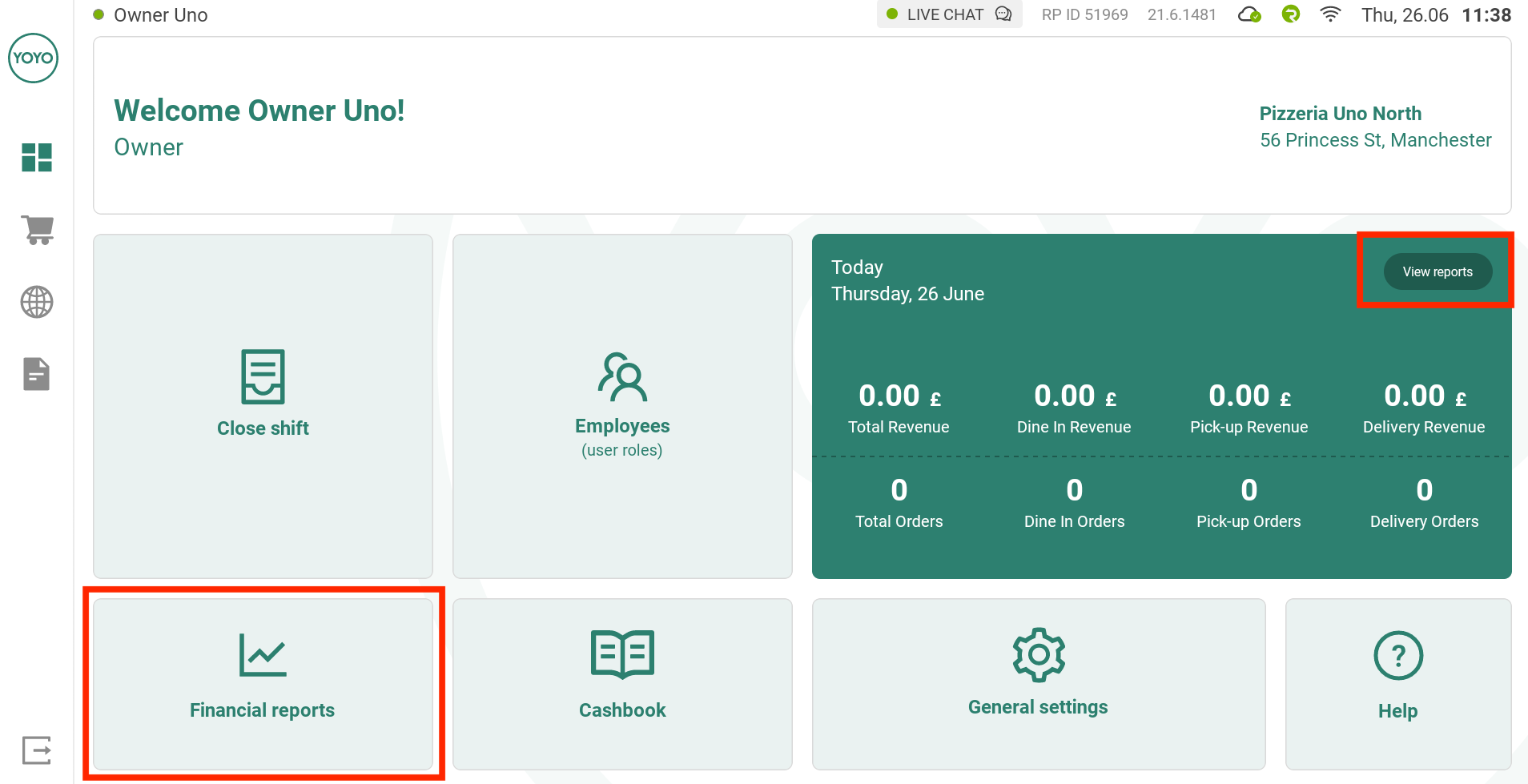Open Employees user roles
Image resolution: width=1528 pixels, height=784 pixels.
622,406
